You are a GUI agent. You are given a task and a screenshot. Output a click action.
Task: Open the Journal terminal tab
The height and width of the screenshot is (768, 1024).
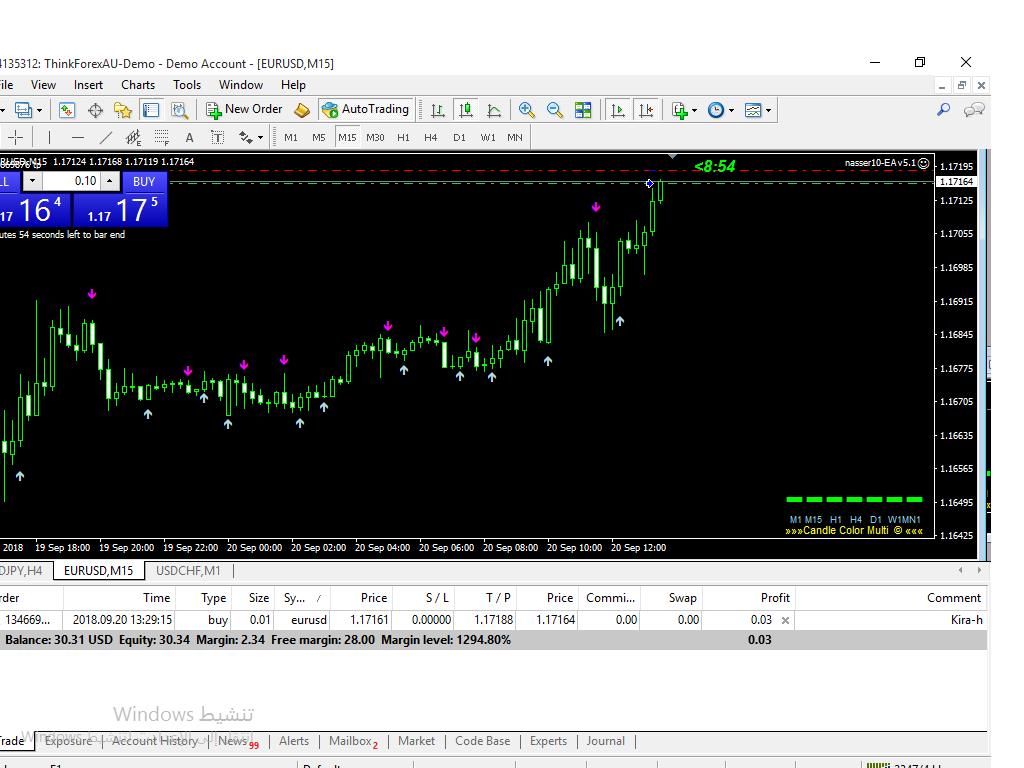click(x=605, y=741)
